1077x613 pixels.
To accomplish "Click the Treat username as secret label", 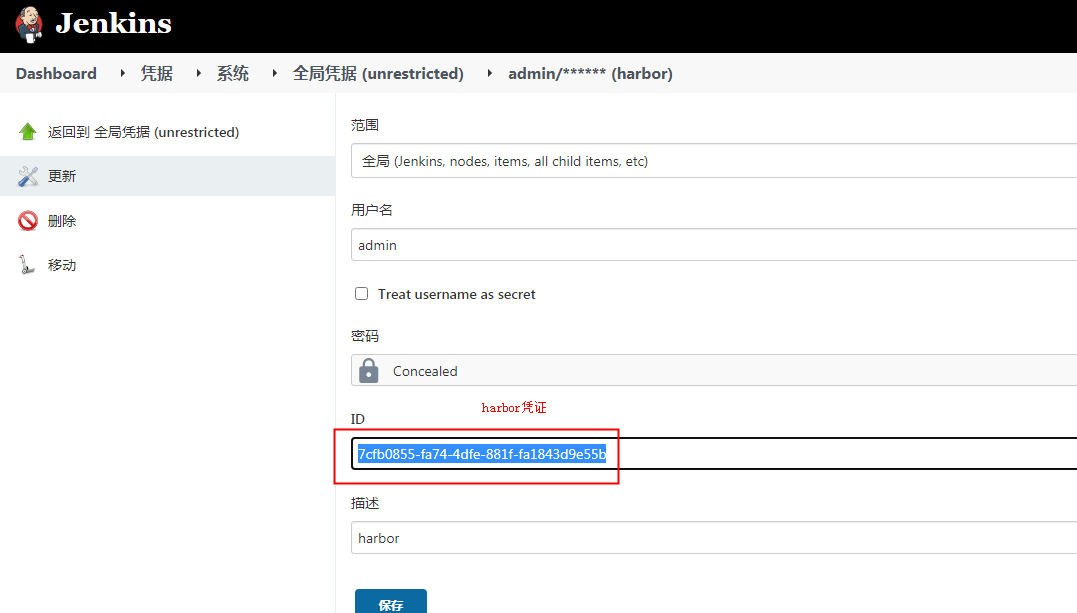I will [457, 294].
